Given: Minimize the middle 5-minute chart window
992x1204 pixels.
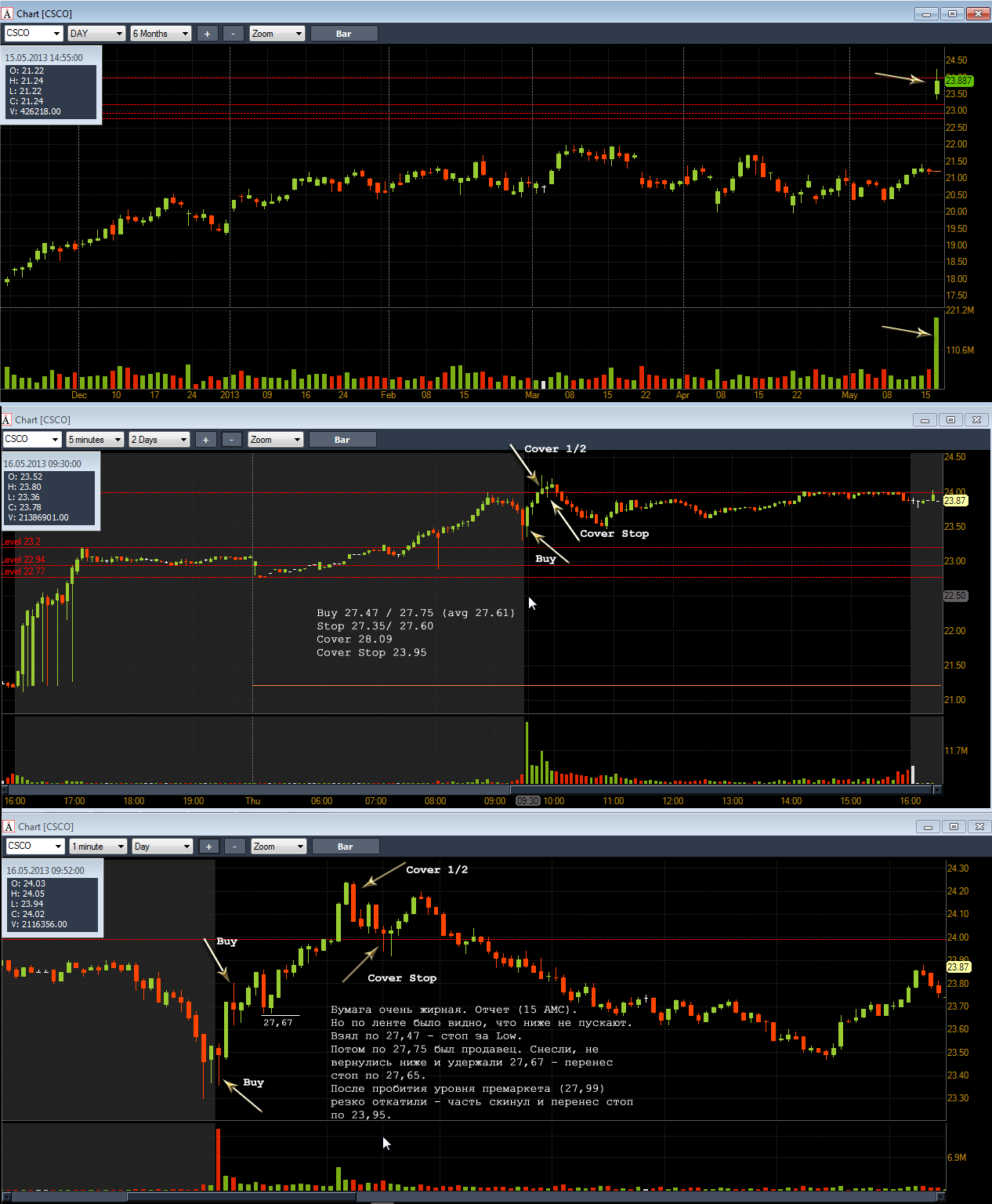Looking at the screenshot, I should pyautogui.click(x=925, y=419).
